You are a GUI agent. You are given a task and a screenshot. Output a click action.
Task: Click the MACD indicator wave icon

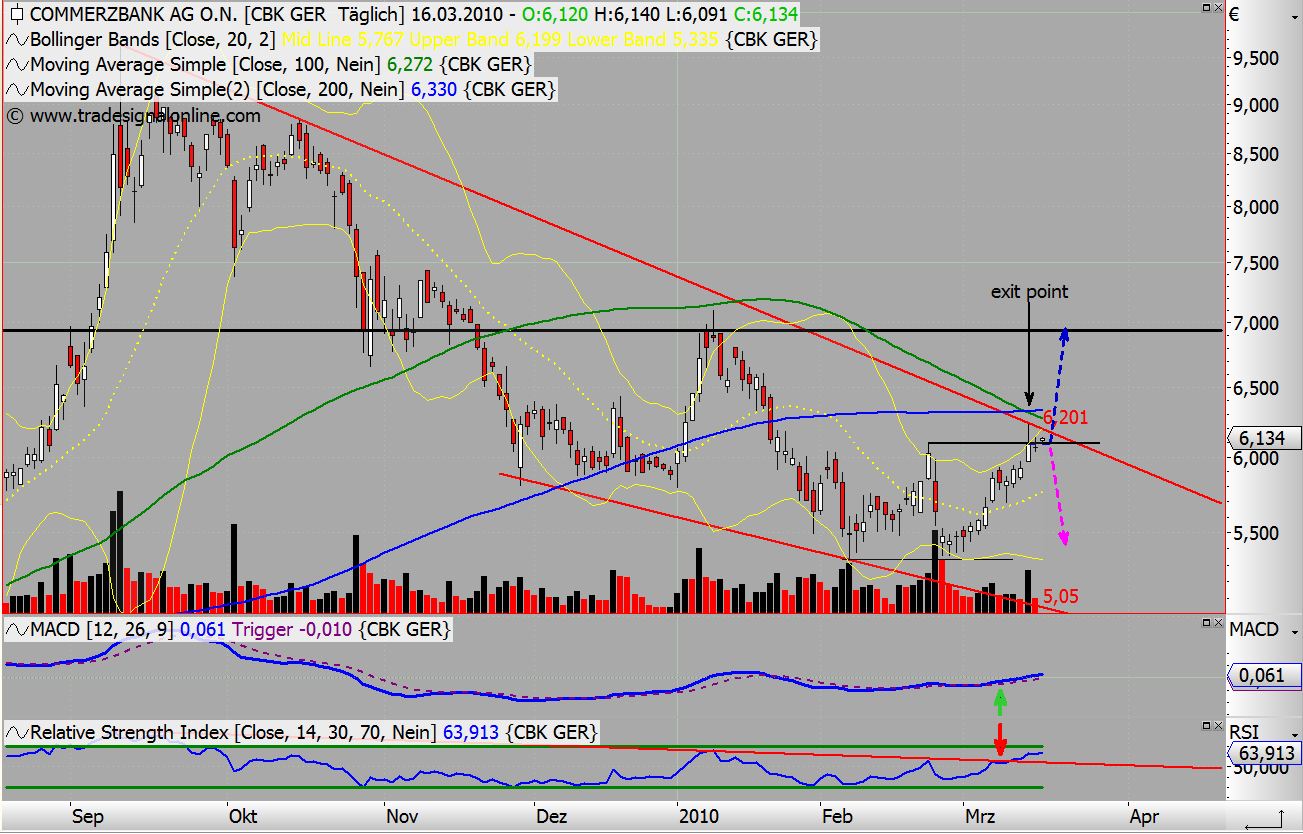click(x=17, y=630)
